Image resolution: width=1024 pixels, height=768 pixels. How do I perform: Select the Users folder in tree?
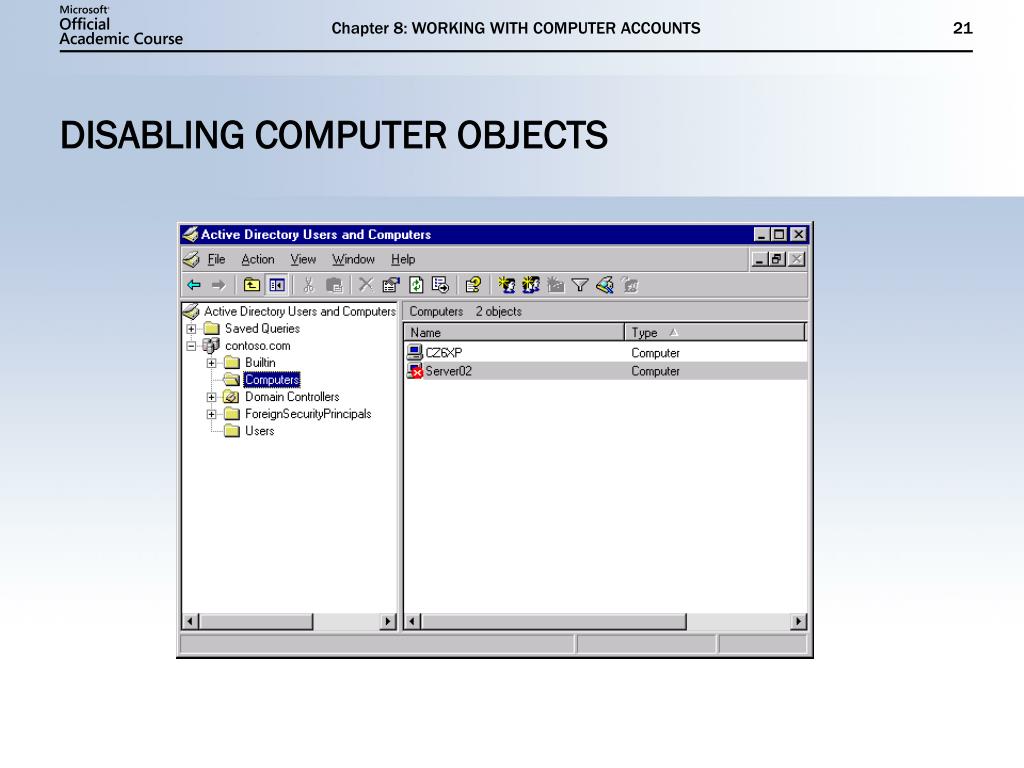259,431
